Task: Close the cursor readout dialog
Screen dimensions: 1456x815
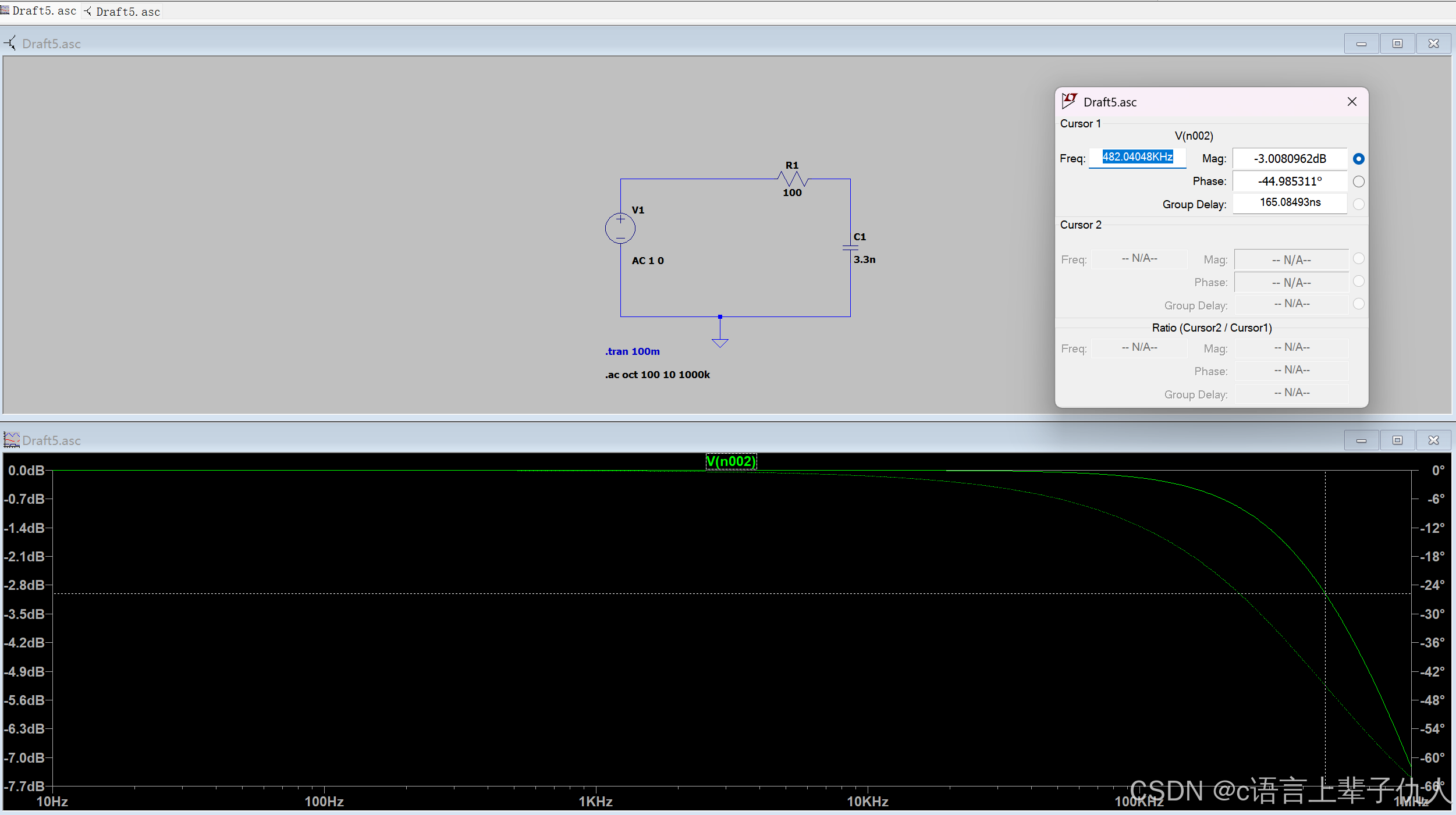Action: click(x=1352, y=102)
